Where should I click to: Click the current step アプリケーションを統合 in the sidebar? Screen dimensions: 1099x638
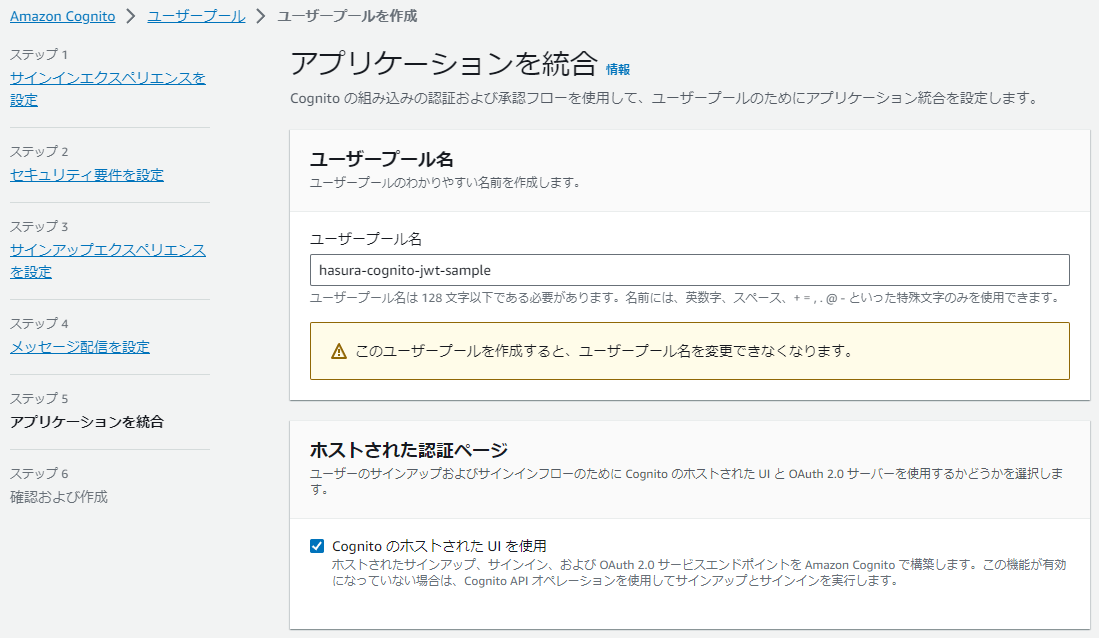(x=87, y=422)
